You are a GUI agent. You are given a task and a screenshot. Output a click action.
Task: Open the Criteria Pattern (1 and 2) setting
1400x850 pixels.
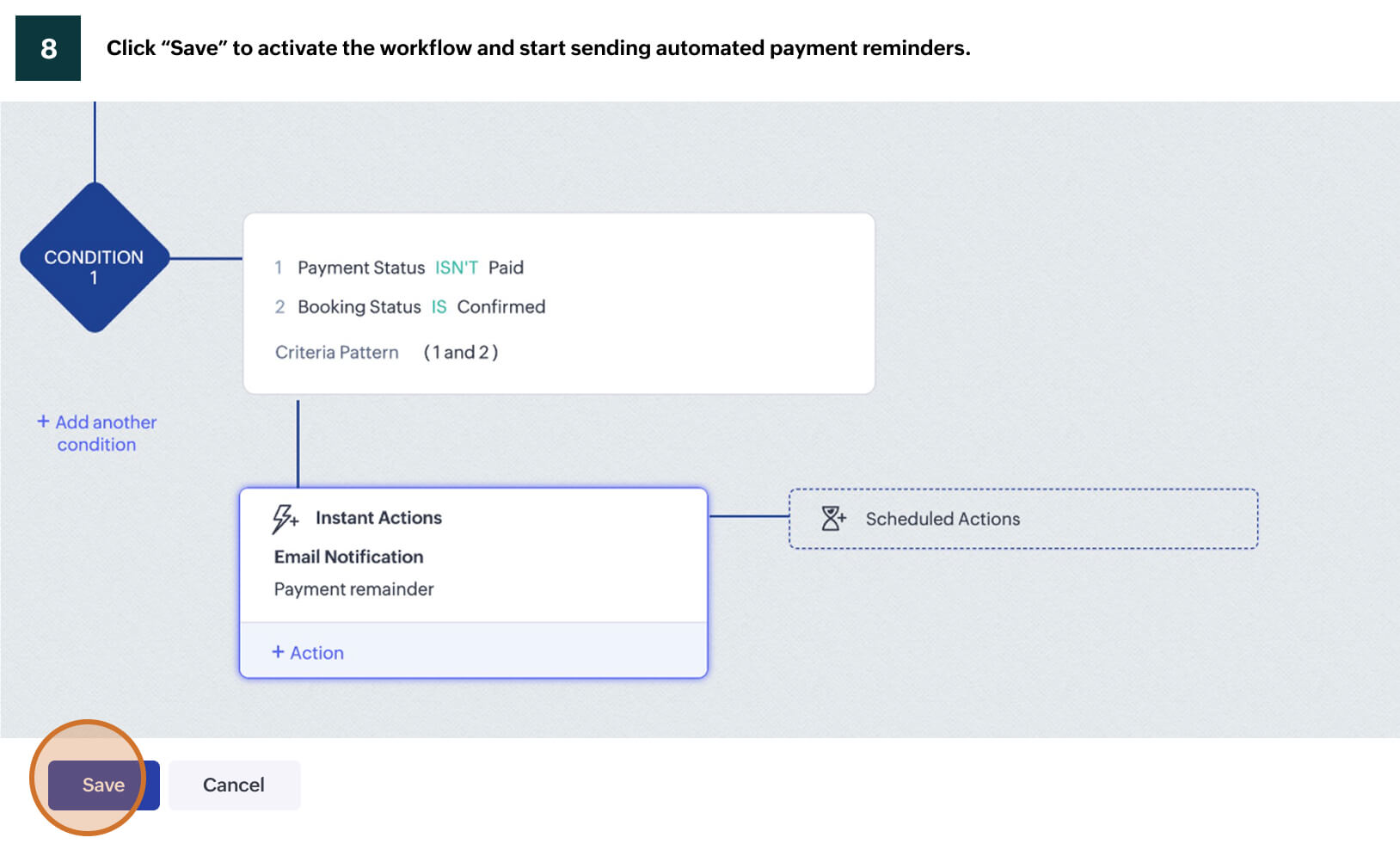(x=388, y=352)
